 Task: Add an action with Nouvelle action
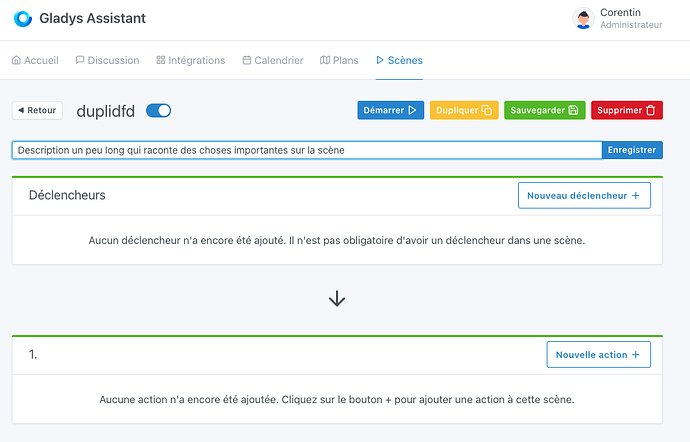tap(598, 354)
